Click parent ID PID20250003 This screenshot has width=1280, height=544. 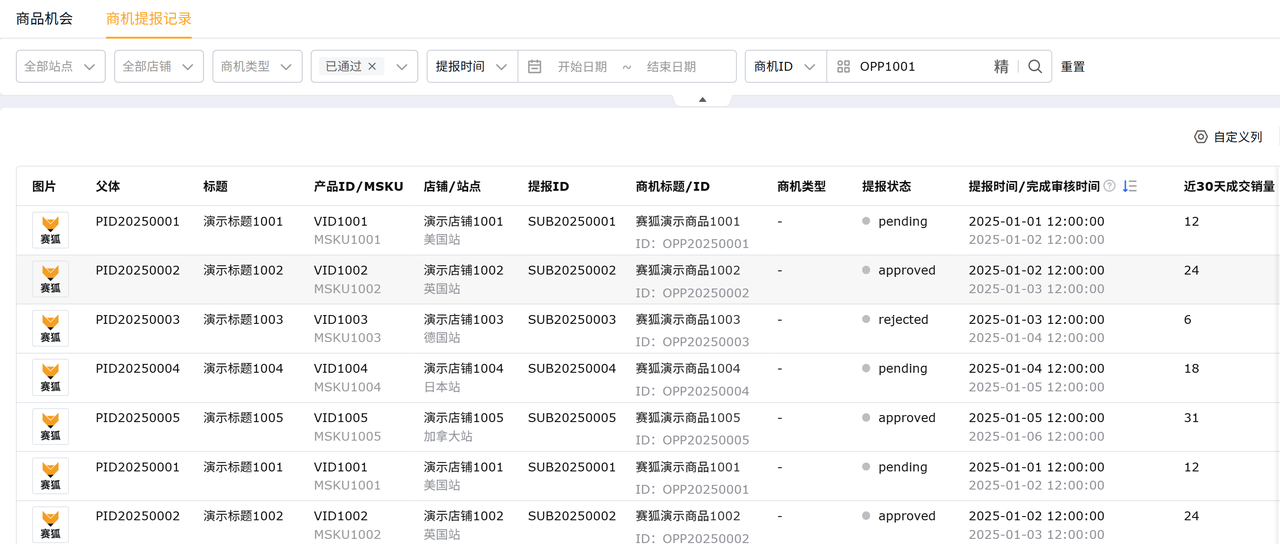click(x=138, y=320)
